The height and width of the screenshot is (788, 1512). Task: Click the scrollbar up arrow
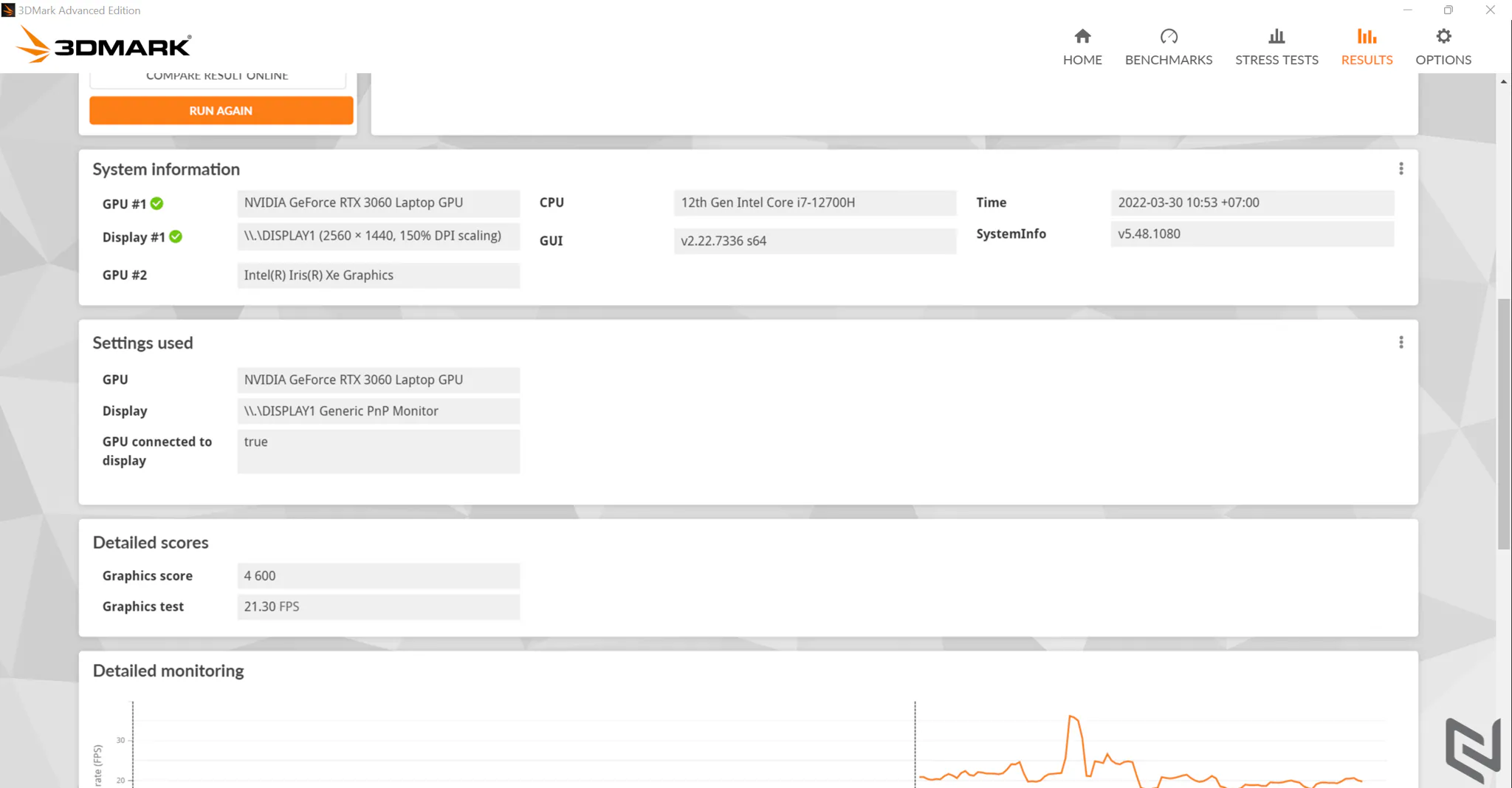[x=1504, y=81]
